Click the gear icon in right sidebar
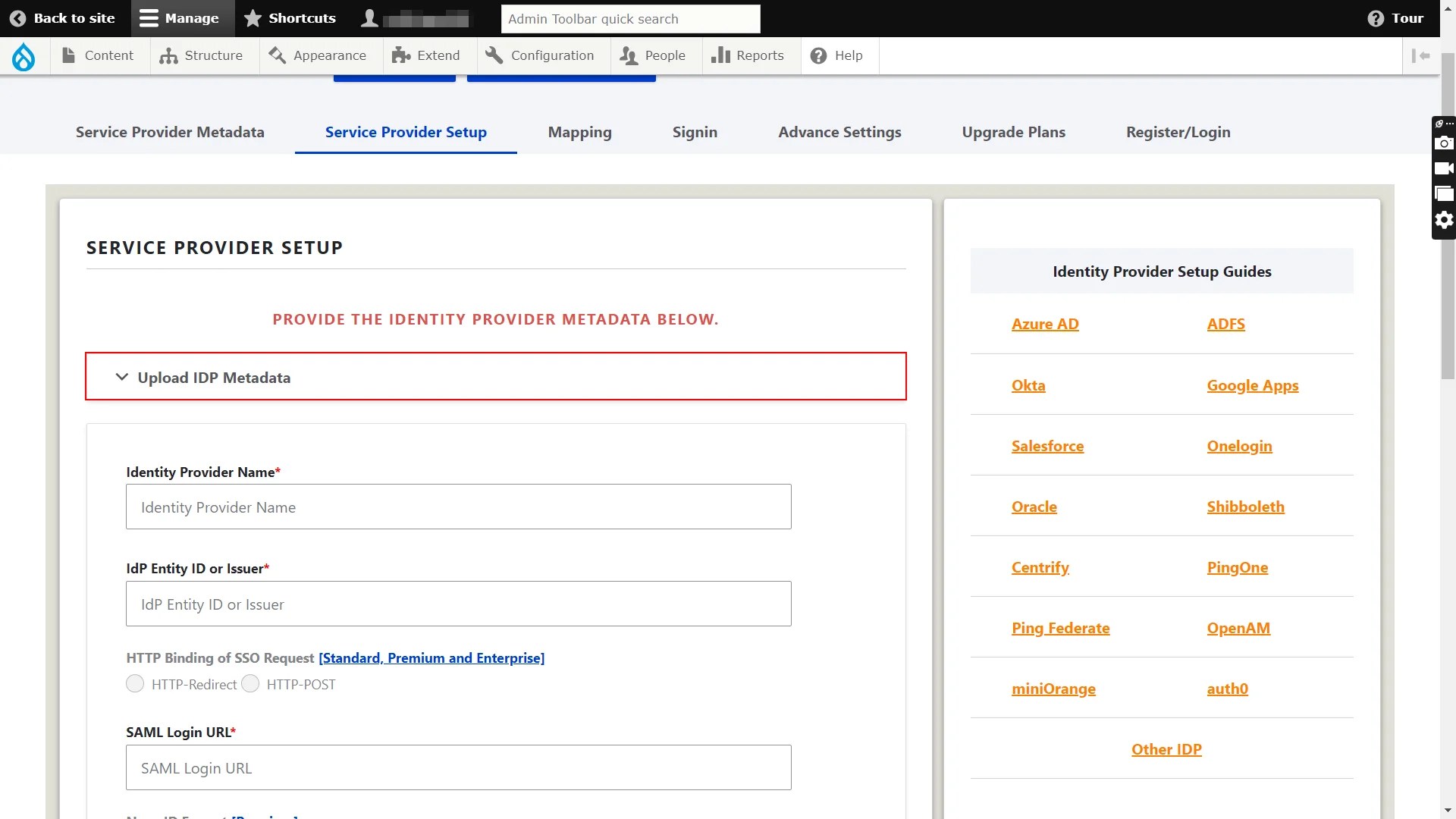 (x=1444, y=220)
